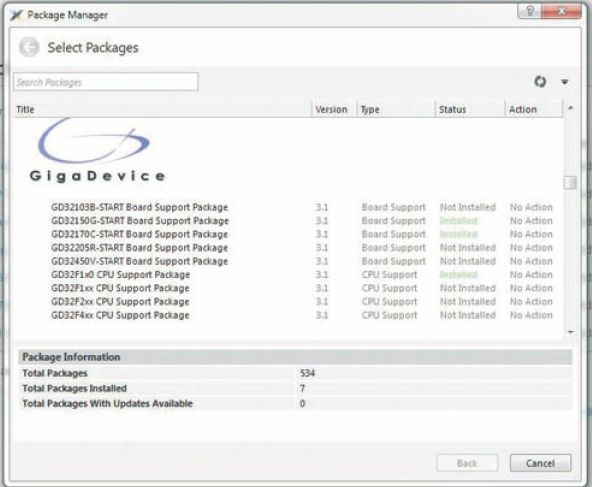Click No Action for GD32450V-START package
Screen dimensions: 592x487
tap(531, 261)
